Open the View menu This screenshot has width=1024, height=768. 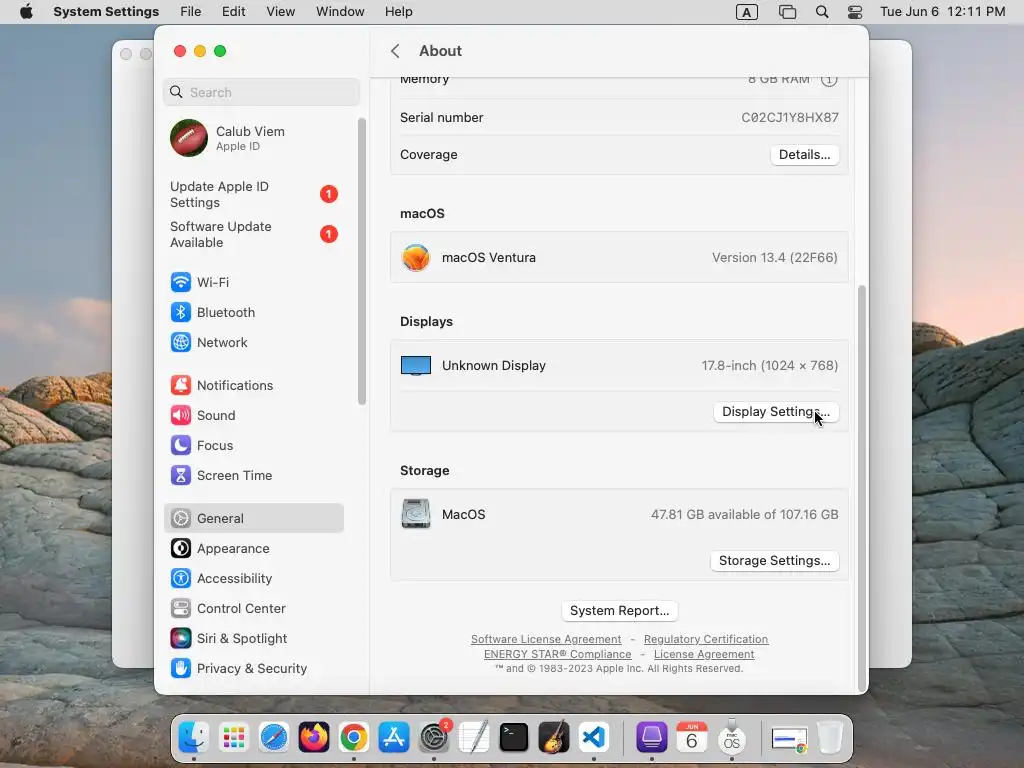281,12
